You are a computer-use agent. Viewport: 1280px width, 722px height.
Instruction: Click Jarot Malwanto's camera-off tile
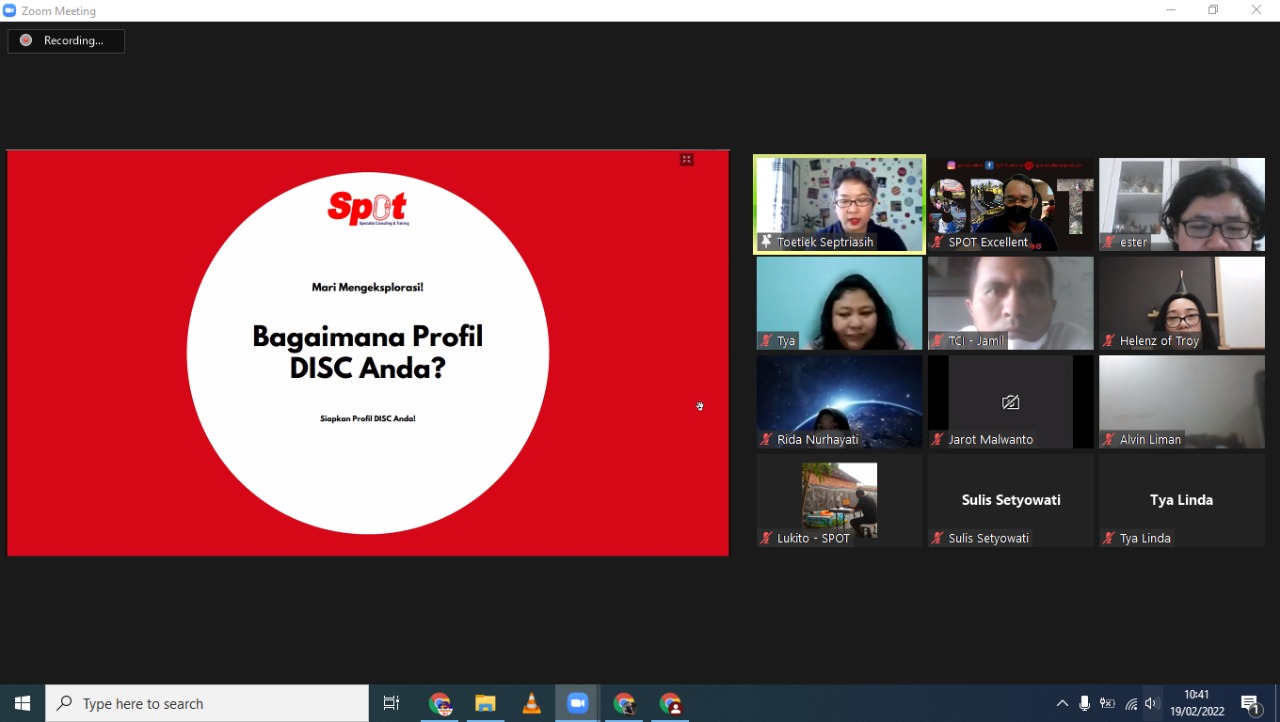[1010, 402]
